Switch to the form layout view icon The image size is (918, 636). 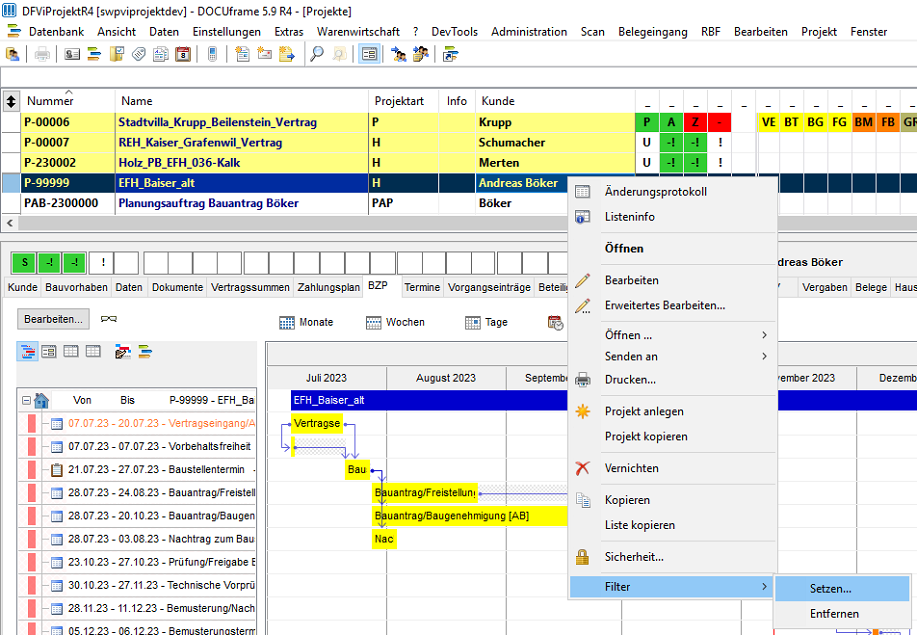point(49,351)
